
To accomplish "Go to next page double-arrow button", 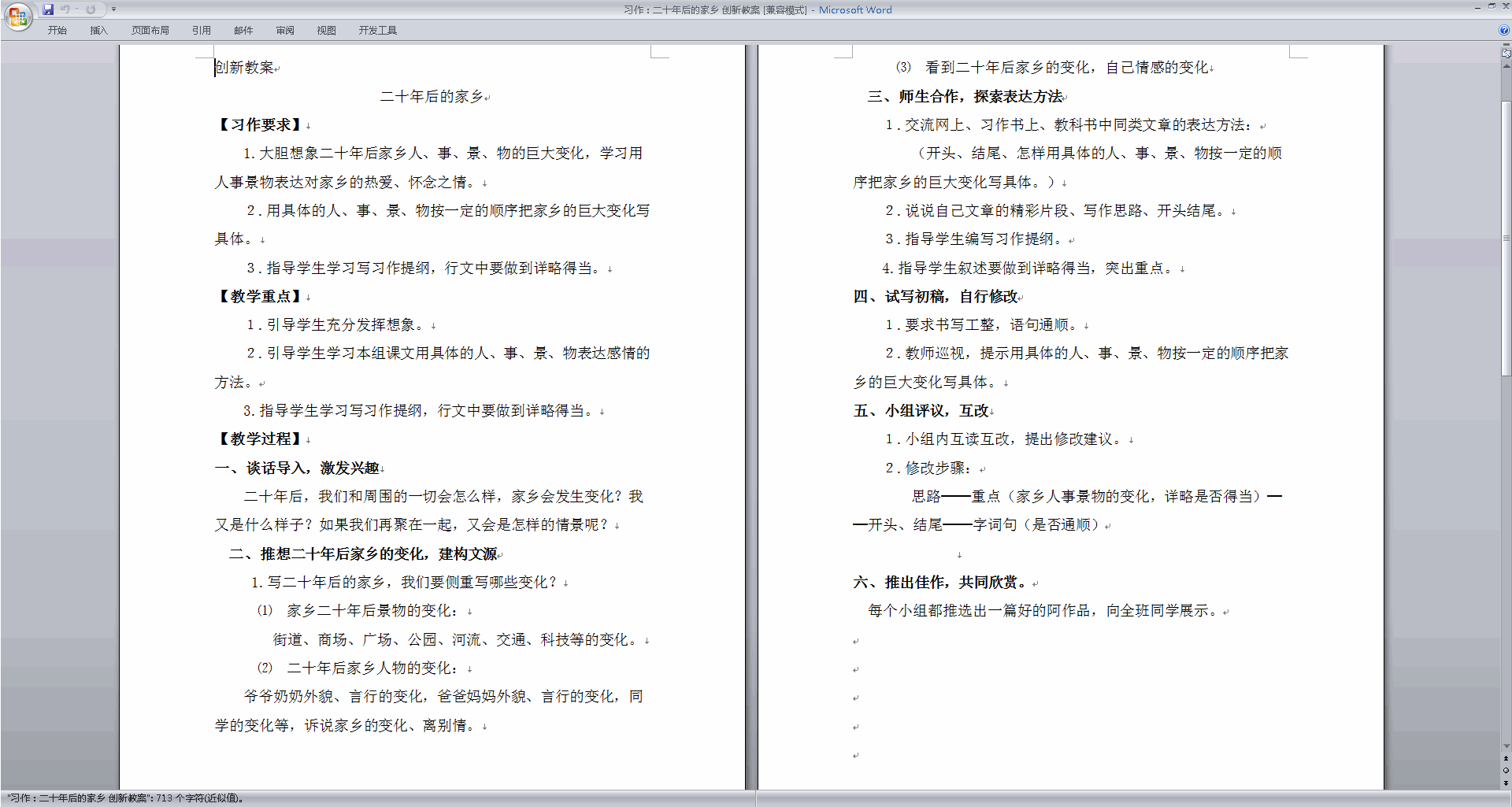I will (1506, 783).
